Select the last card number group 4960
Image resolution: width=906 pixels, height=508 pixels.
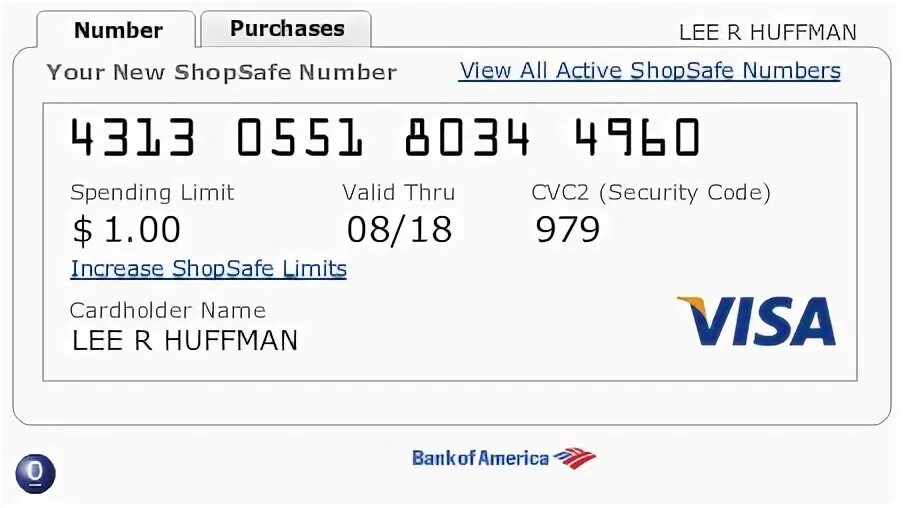click(x=637, y=137)
